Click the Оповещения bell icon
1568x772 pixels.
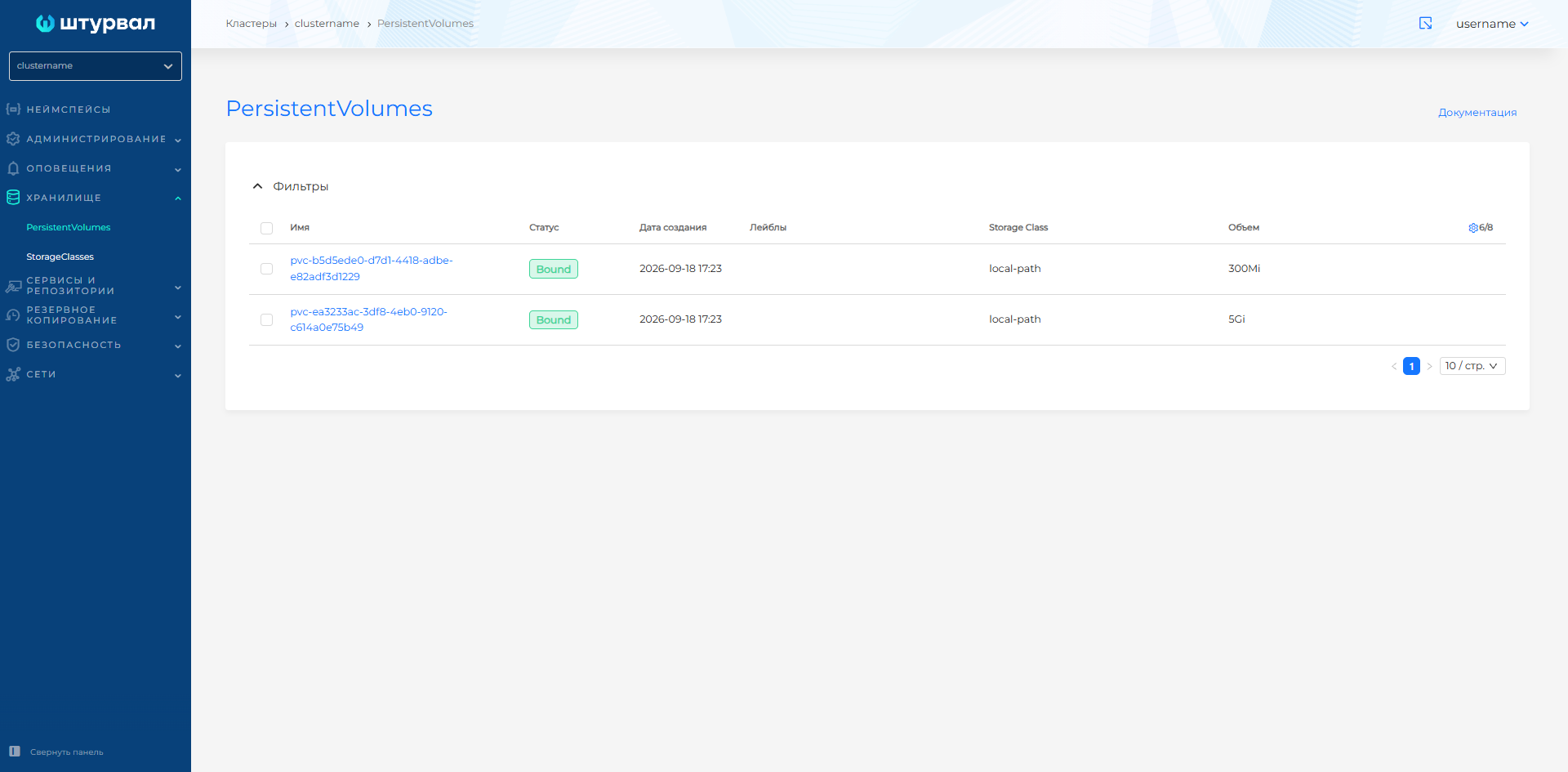pos(13,168)
